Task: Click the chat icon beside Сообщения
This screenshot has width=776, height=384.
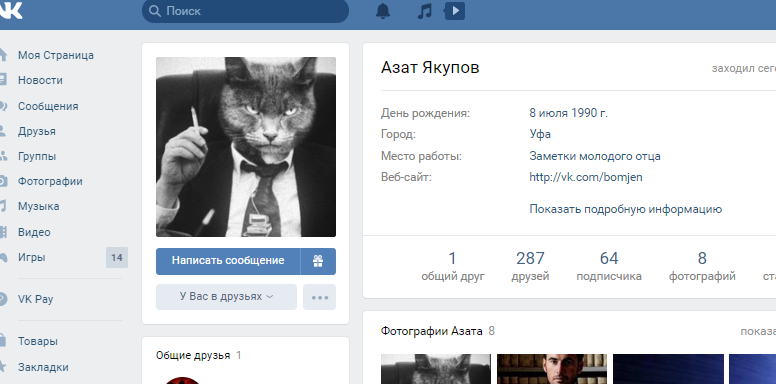Action: click(2, 106)
